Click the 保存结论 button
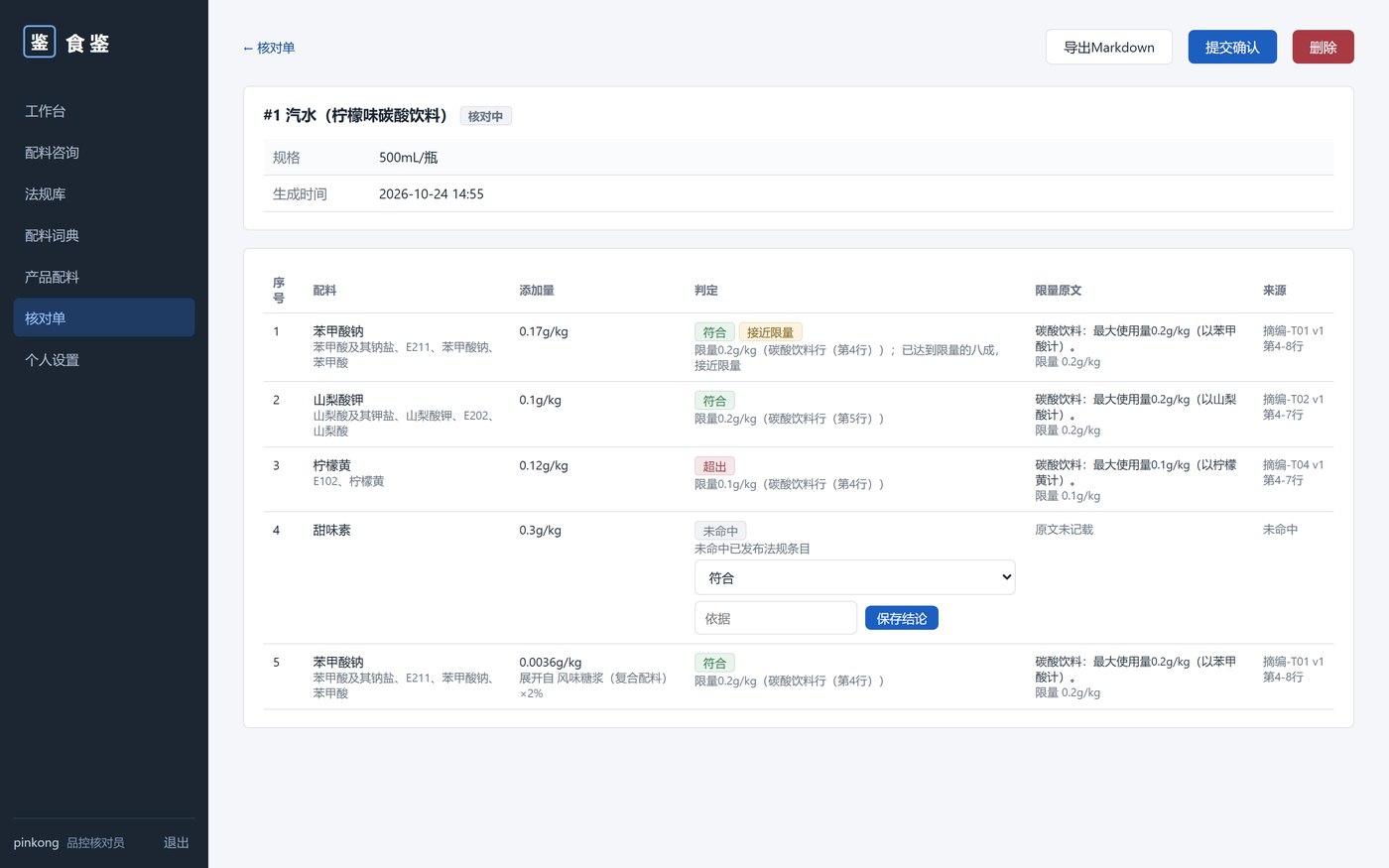The image size is (1389, 868). click(902, 618)
